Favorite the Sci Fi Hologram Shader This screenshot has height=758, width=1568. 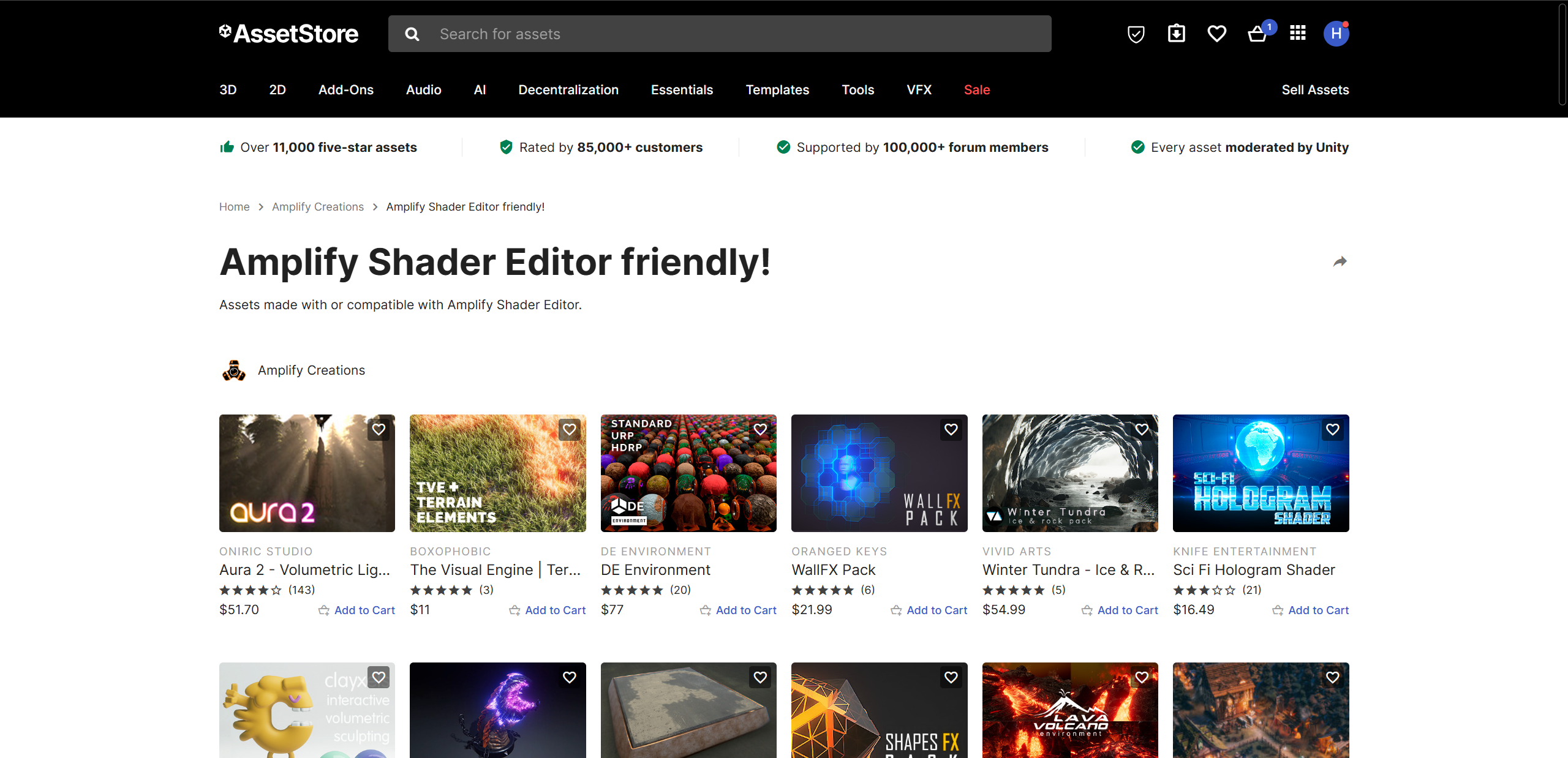pyautogui.click(x=1332, y=430)
